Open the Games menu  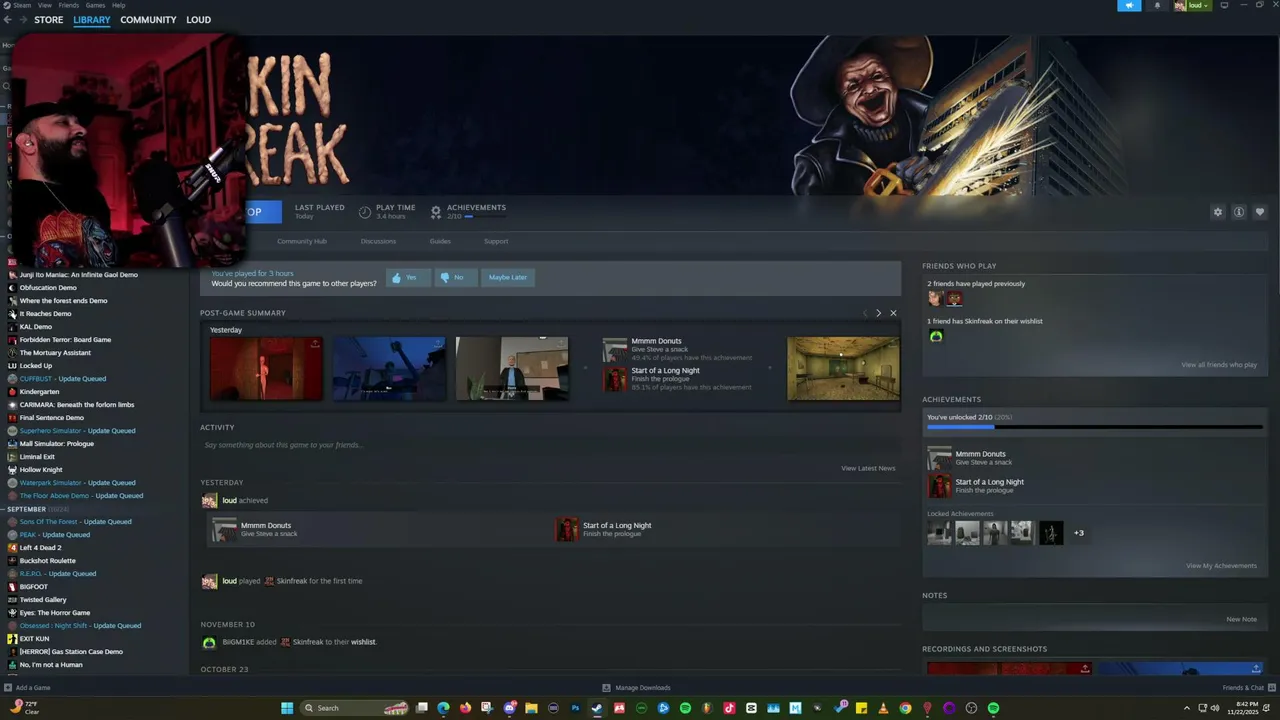tap(95, 5)
